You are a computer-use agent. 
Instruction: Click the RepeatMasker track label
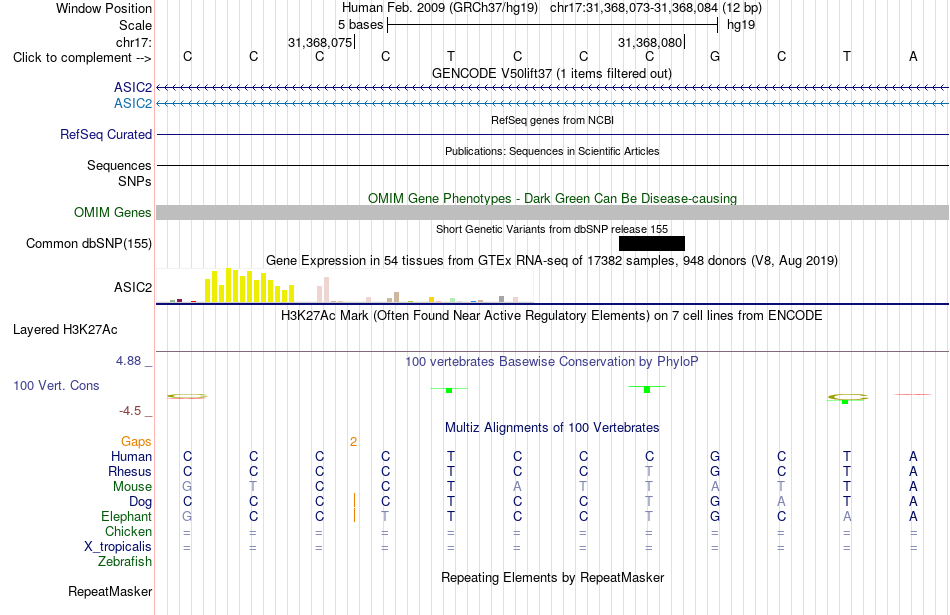coord(110,591)
